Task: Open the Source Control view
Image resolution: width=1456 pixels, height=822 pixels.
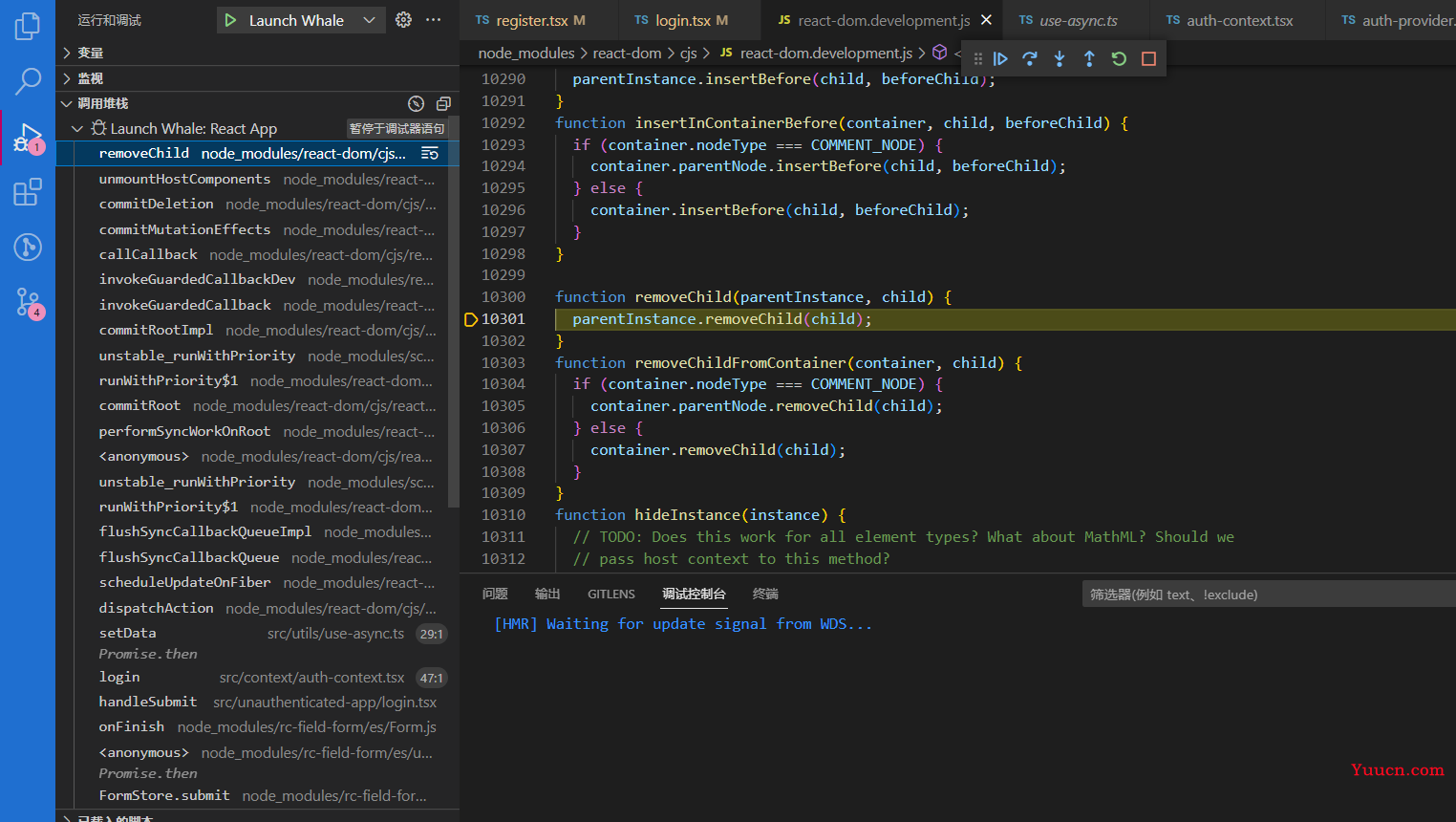Action: point(28,303)
